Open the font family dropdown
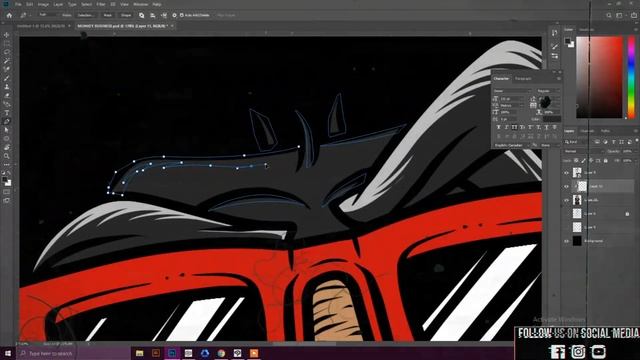 512,91
